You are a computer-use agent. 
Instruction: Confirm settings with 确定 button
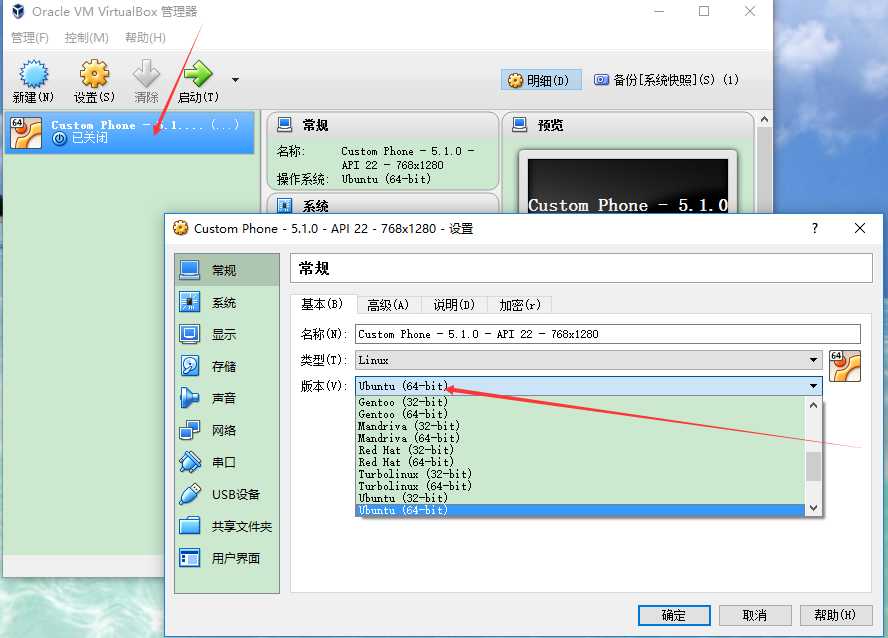pyautogui.click(x=674, y=615)
